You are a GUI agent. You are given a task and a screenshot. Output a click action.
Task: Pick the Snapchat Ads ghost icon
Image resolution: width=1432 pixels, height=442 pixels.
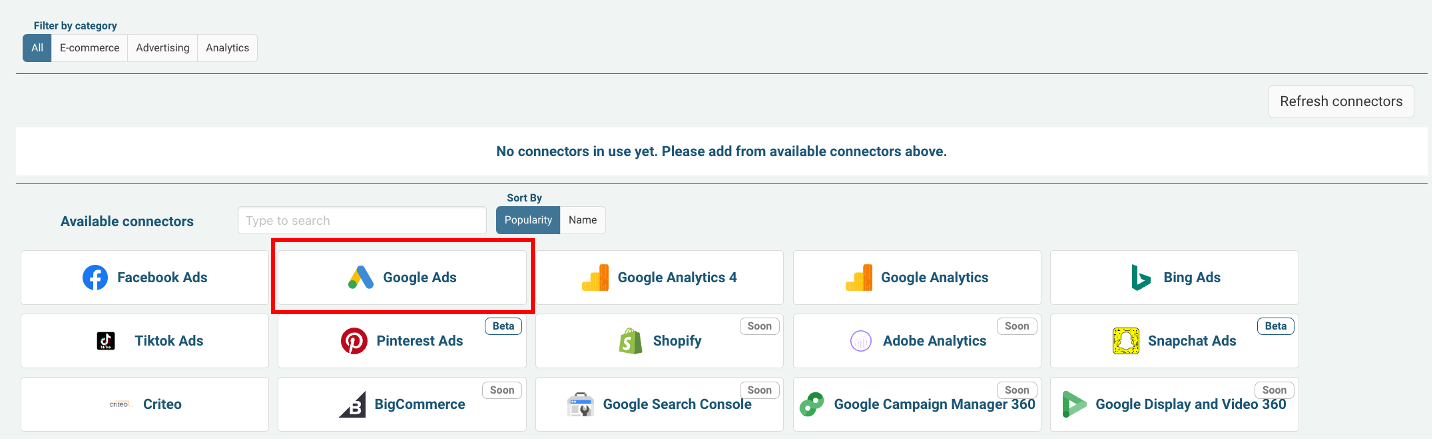pos(1126,341)
